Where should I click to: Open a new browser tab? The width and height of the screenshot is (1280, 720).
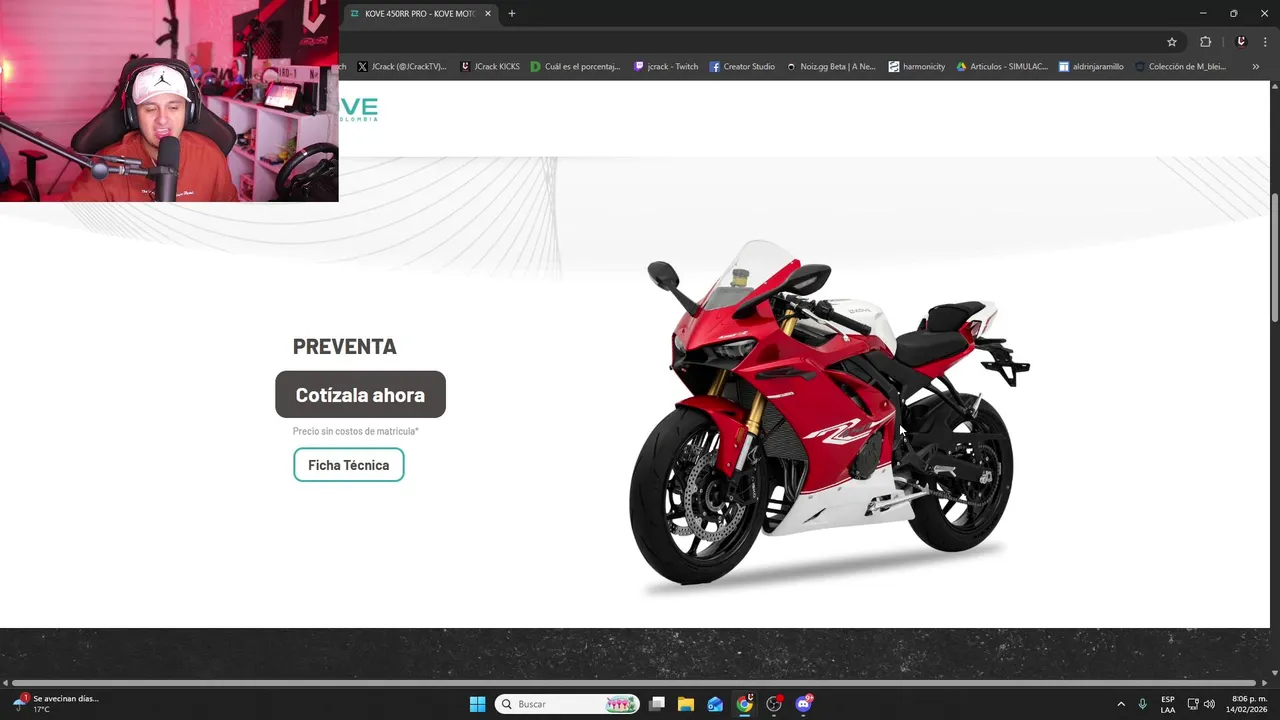[x=512, y=14]
